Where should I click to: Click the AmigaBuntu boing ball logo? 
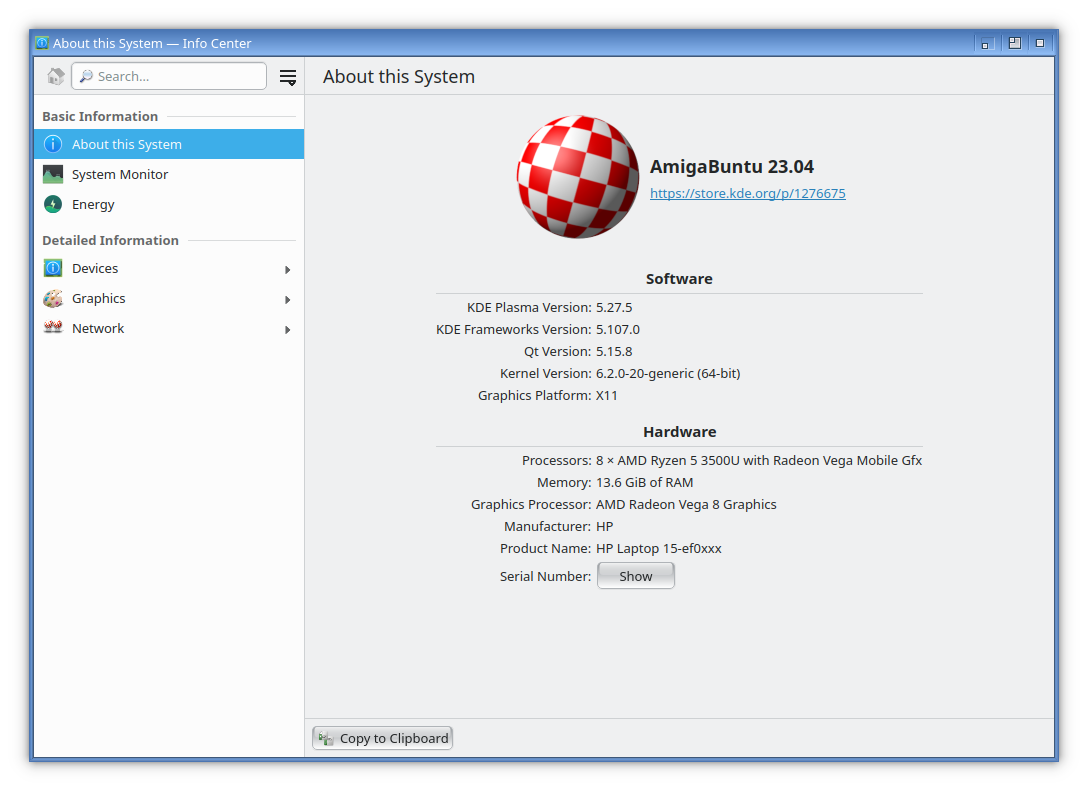point(577,177)
